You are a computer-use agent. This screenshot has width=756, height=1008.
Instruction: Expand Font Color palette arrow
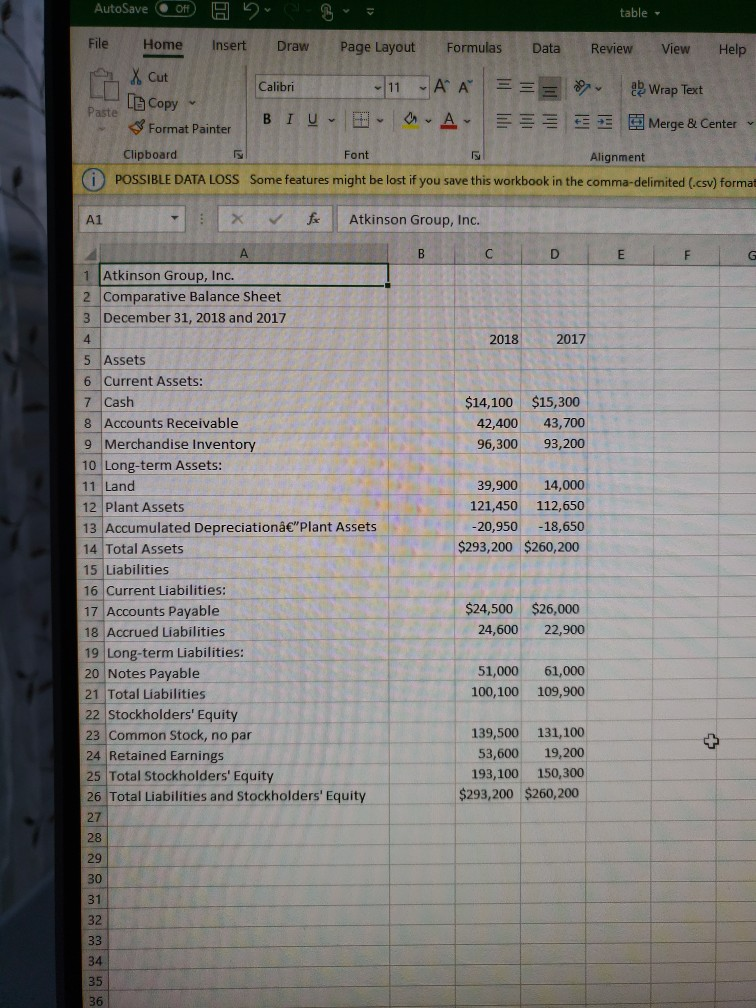coord(467,121)
